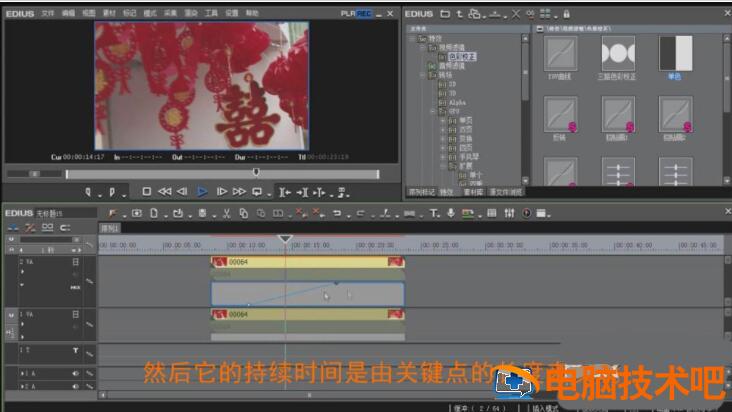The width and height of the screenshot is (732, 412).
Task: Open the voice-over microphone tool
Action: (450, 213)
